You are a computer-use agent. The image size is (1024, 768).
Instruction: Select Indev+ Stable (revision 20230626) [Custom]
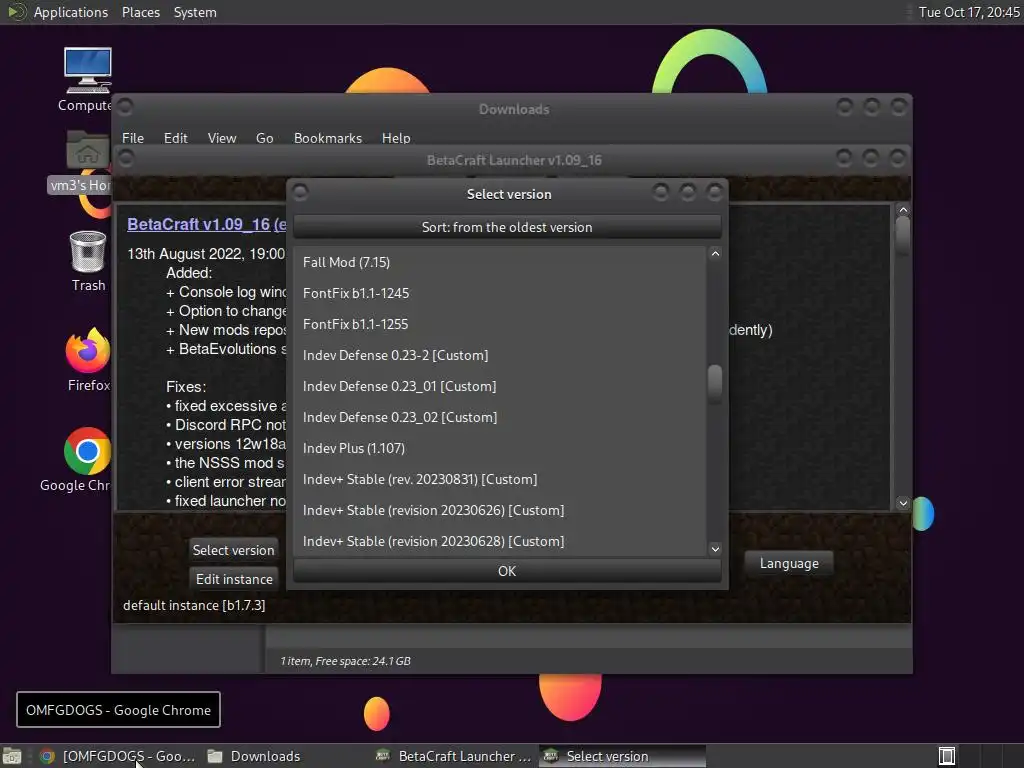coord(500,510)
